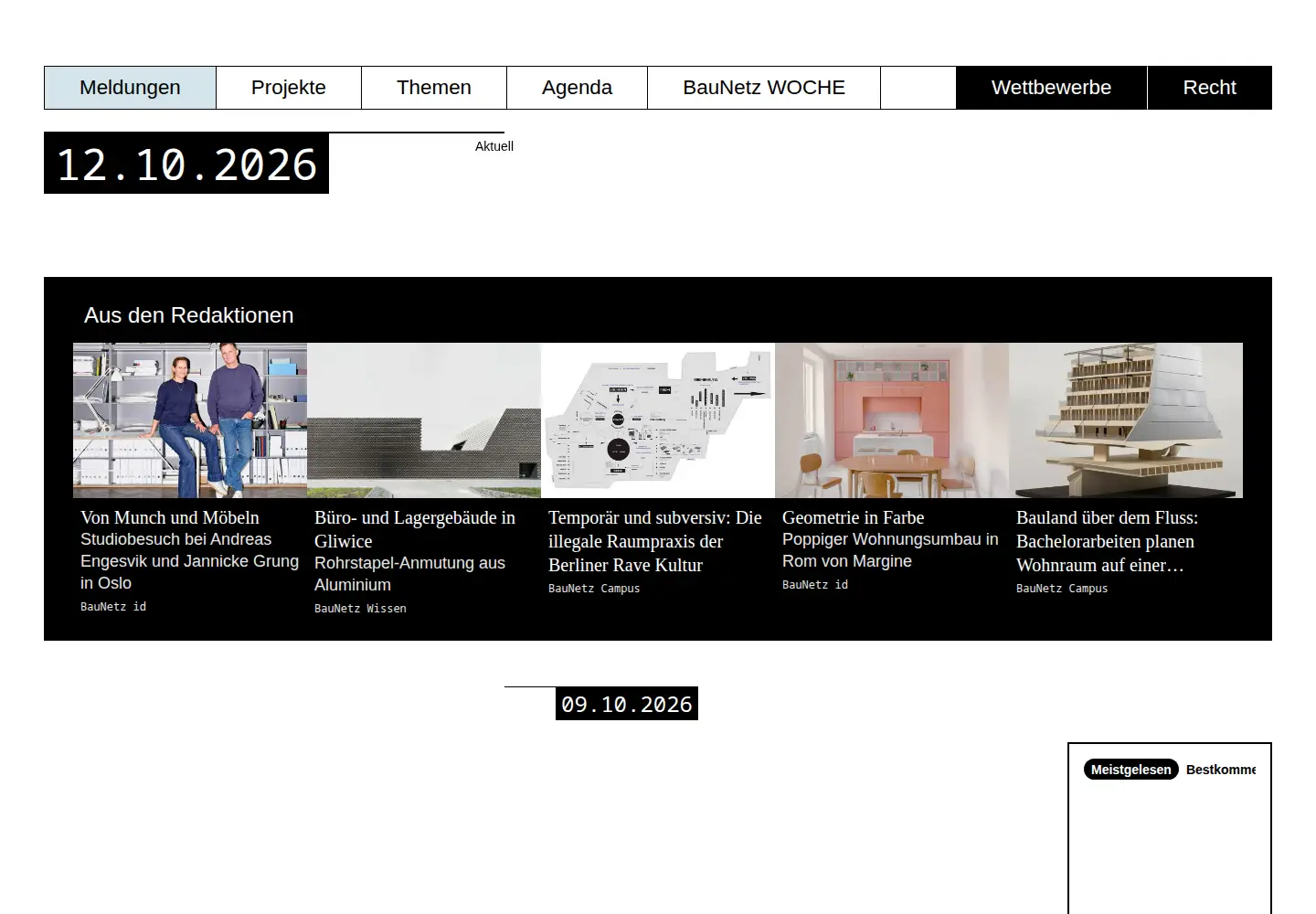Click 'Studiobesuch bei Andreas Engesvik' subtitle
Image resolution: width=1316 pixels, height=914 pixels.
click(190, 561)
